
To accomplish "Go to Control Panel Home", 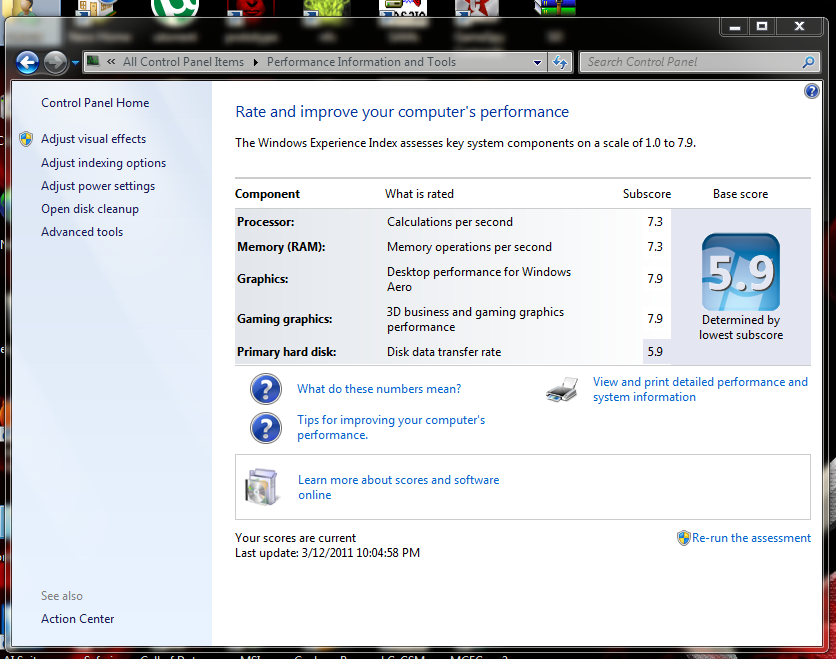I will 95,103.
